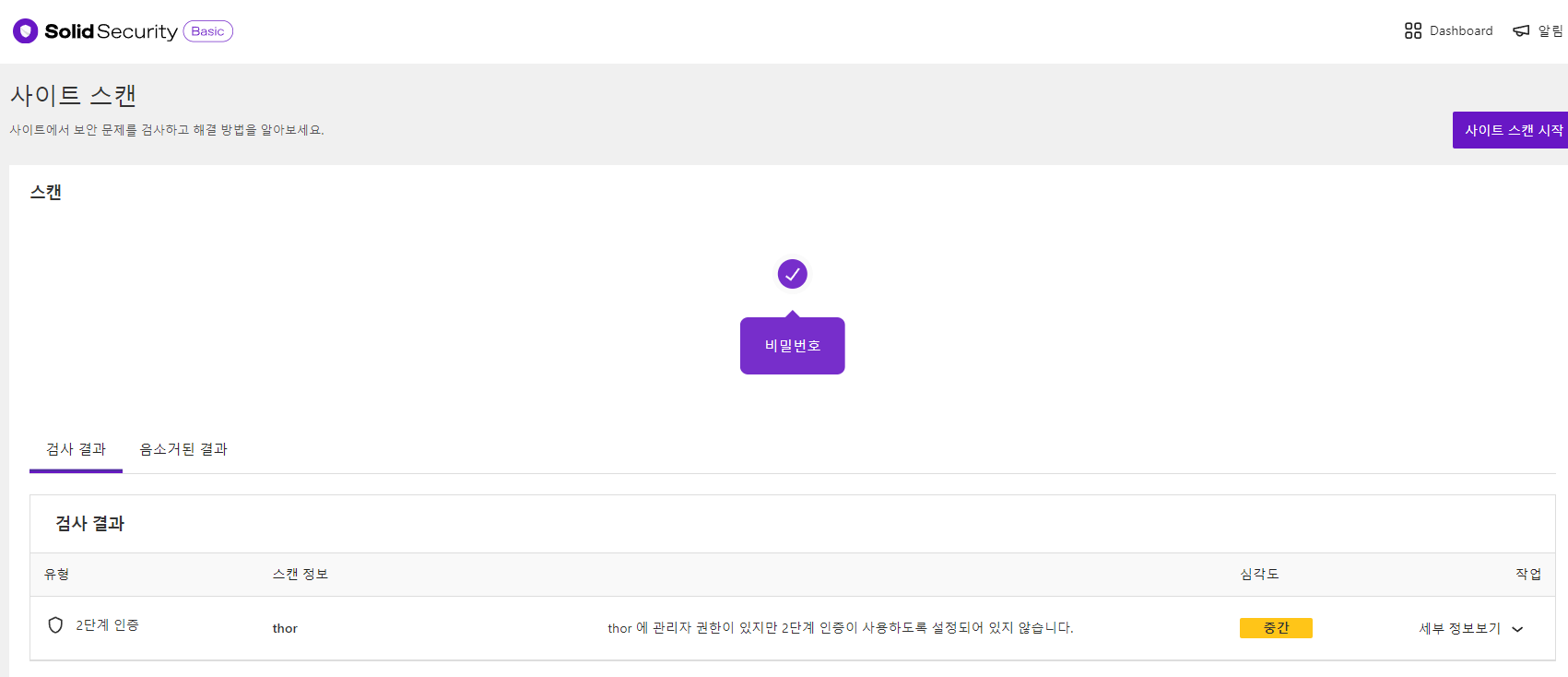Click the 심각도 column header
Viewport: 1568px width, 677px height.
pyautogui.click(x=1259, y=574)
